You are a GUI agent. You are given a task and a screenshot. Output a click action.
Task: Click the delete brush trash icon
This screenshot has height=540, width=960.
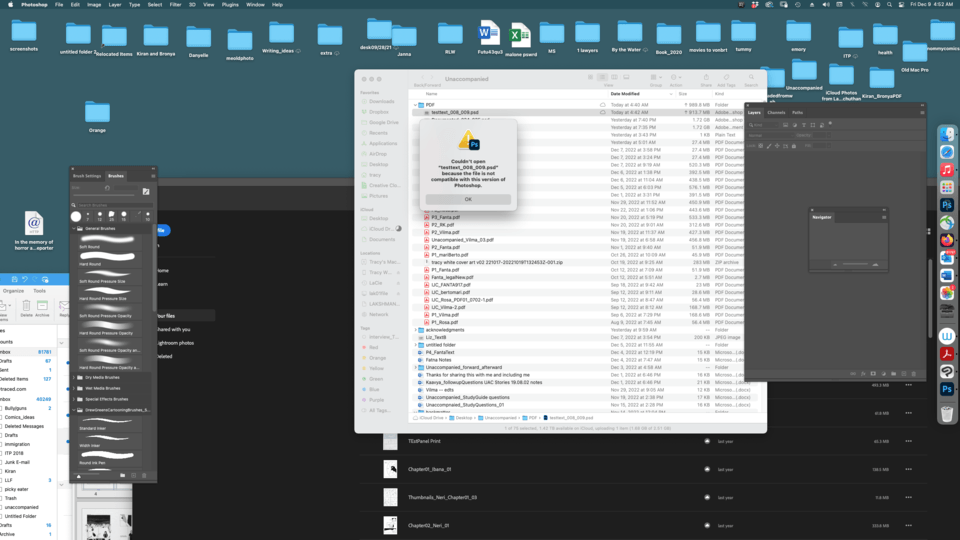point(144,475)
